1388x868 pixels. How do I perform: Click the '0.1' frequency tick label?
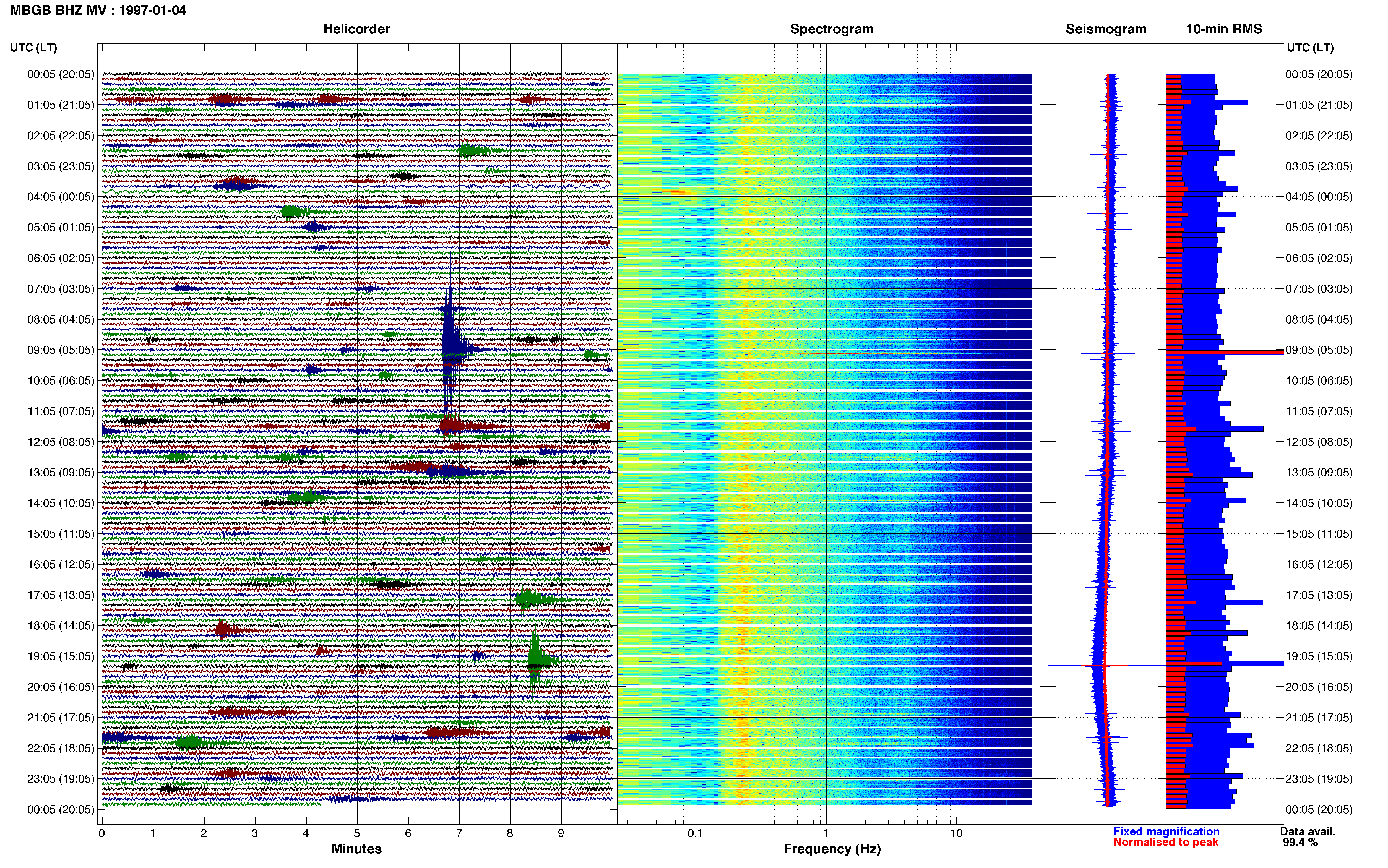[x=695, y=833]
